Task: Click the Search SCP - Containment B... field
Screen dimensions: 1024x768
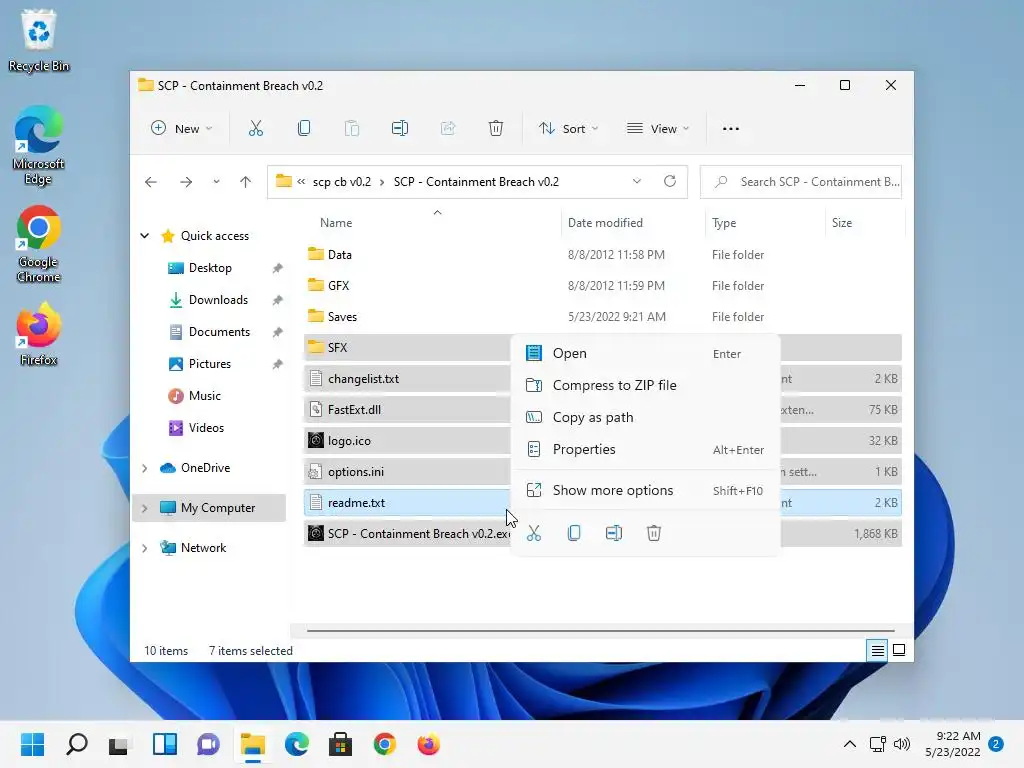Action: tap(801, 182)
